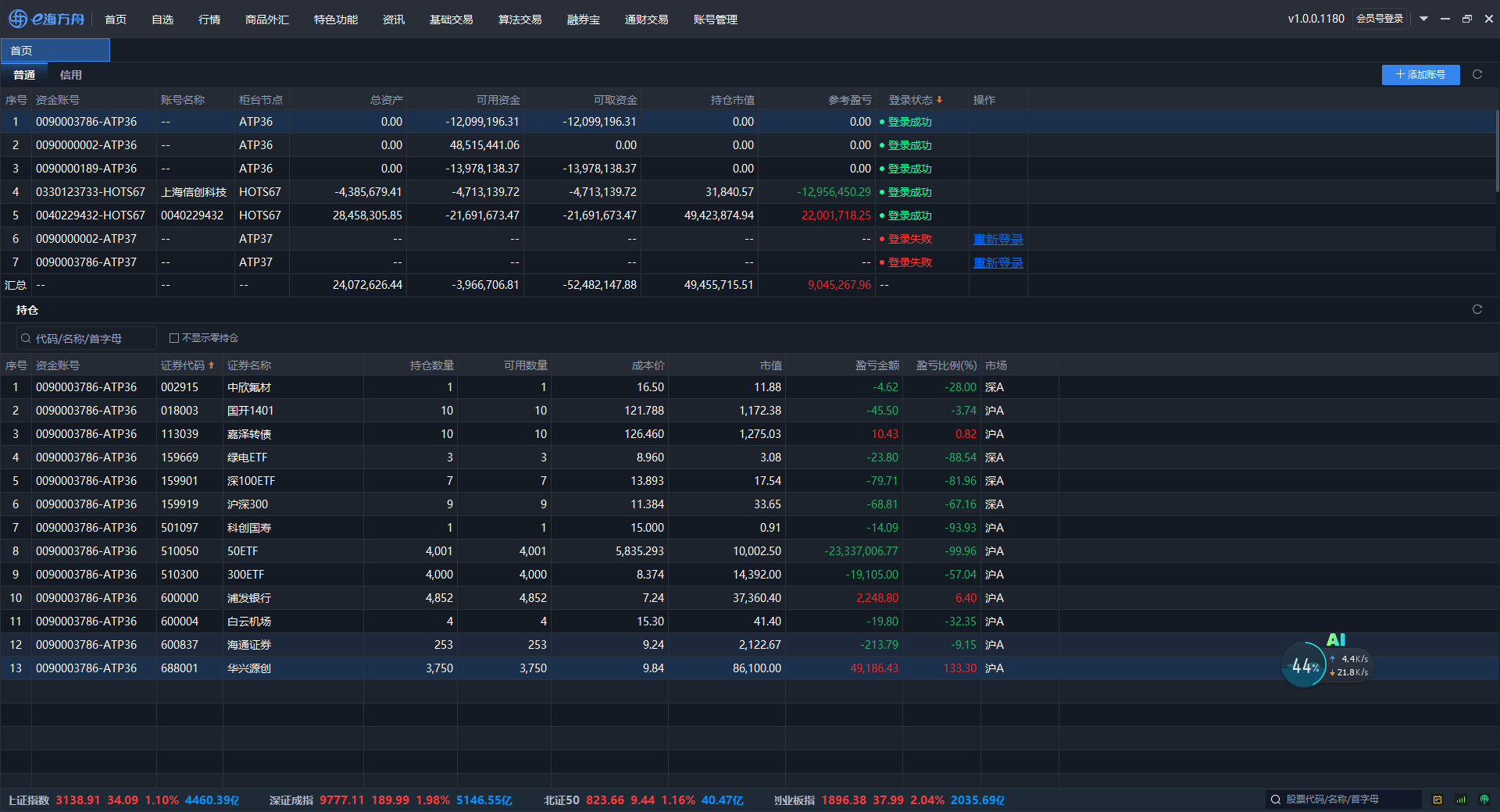Open the 算法交易 menu
1500x812 pixels.
tap(520, 20)
